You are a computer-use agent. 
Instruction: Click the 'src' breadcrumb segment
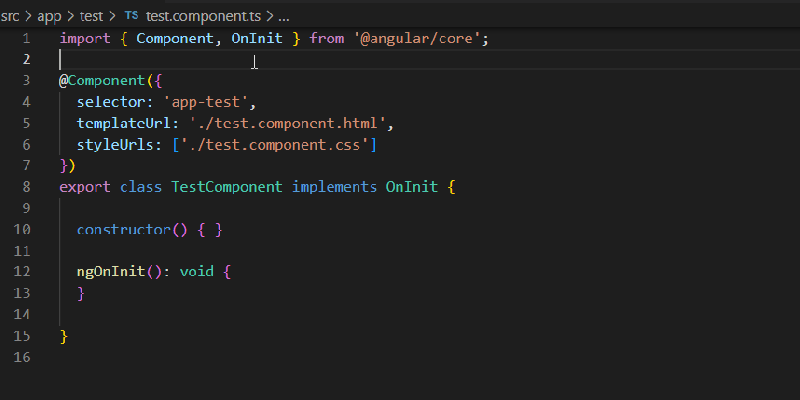(x=10, y=16)
